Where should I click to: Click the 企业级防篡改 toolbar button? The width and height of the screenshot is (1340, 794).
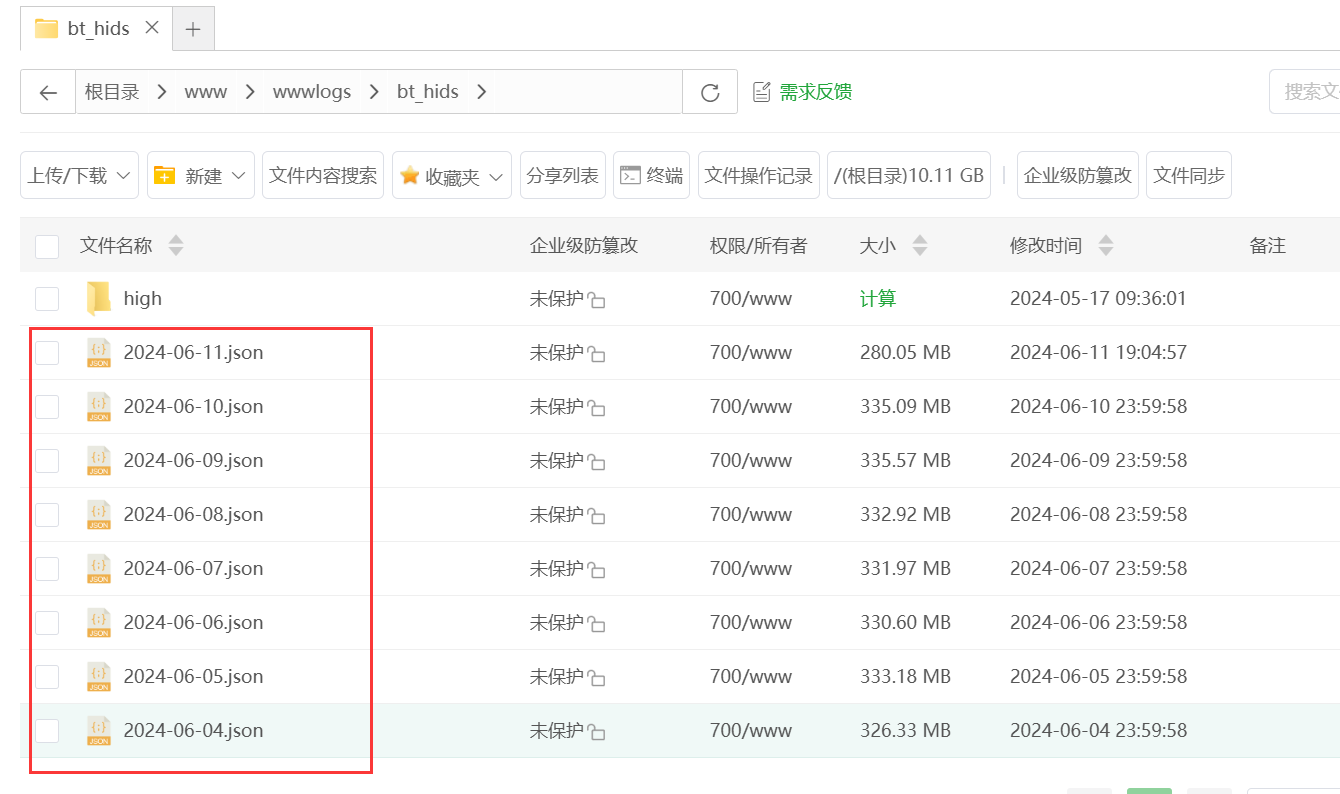point(1078,176)
